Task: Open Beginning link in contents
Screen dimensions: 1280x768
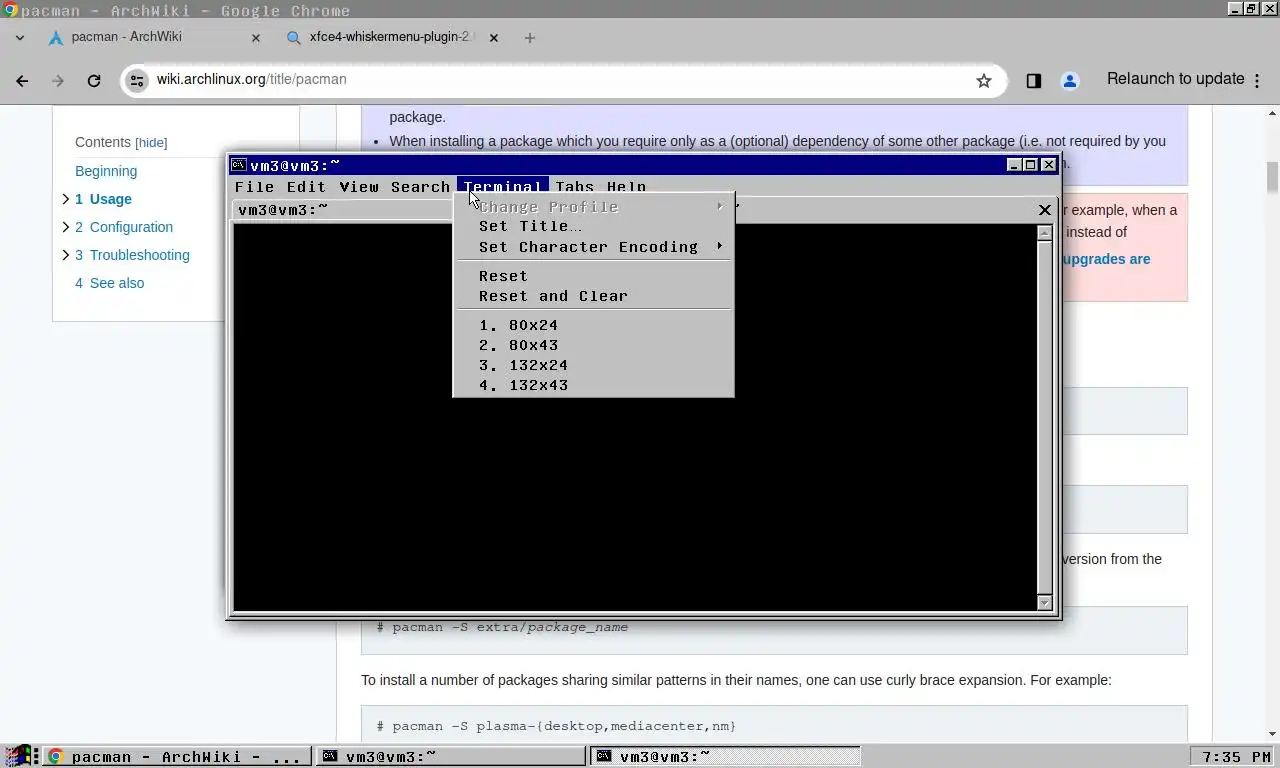Action: pyautogui.click(x=106, y=171)
